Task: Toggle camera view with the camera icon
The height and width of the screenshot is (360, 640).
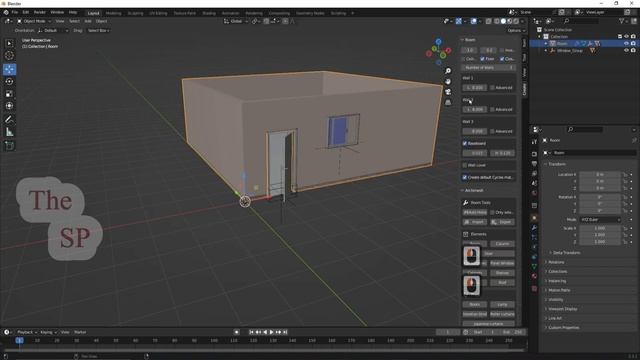Action: coord(448,92)
